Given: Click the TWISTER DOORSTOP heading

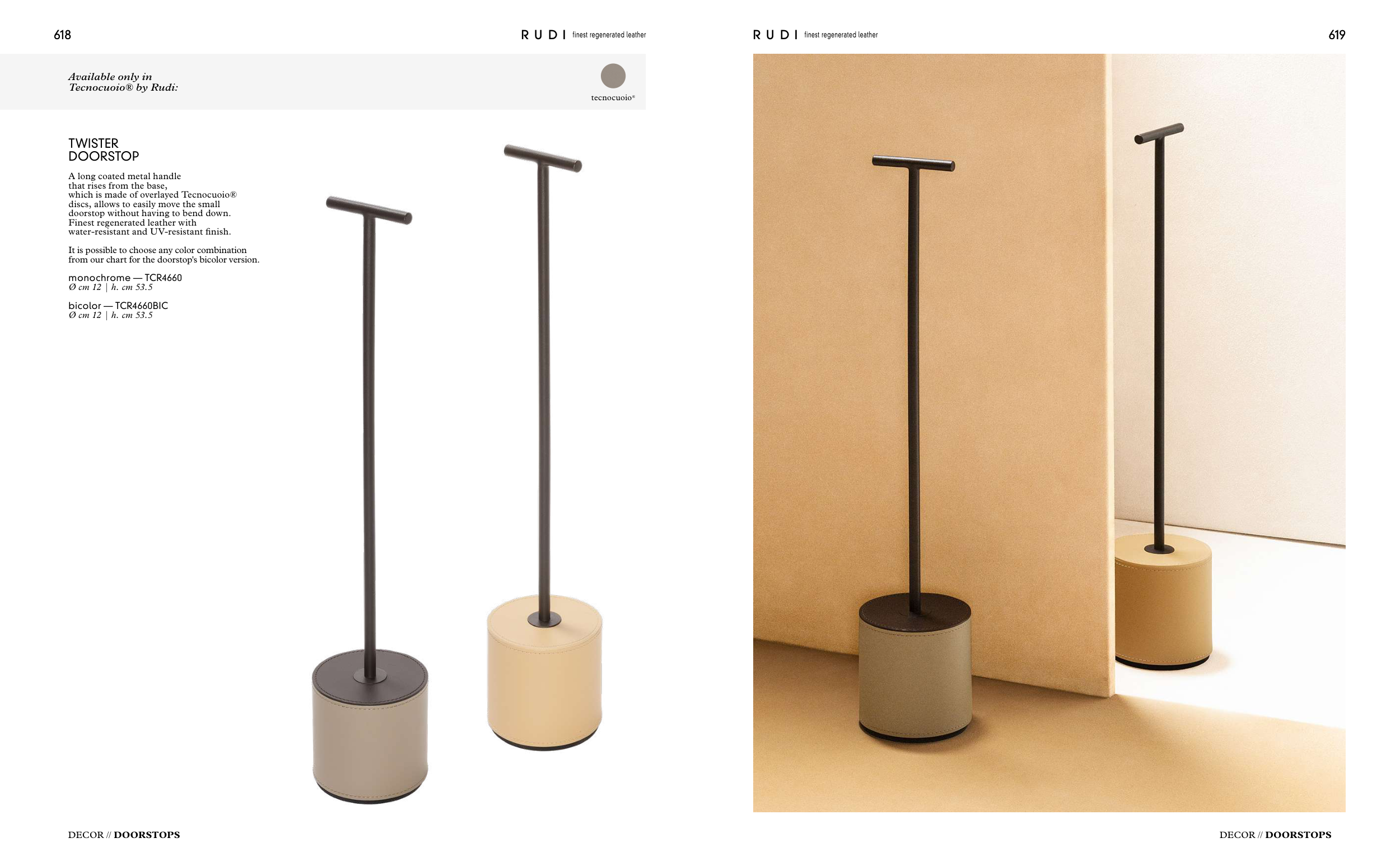Looking at the screenshot, I should (104, 149).
